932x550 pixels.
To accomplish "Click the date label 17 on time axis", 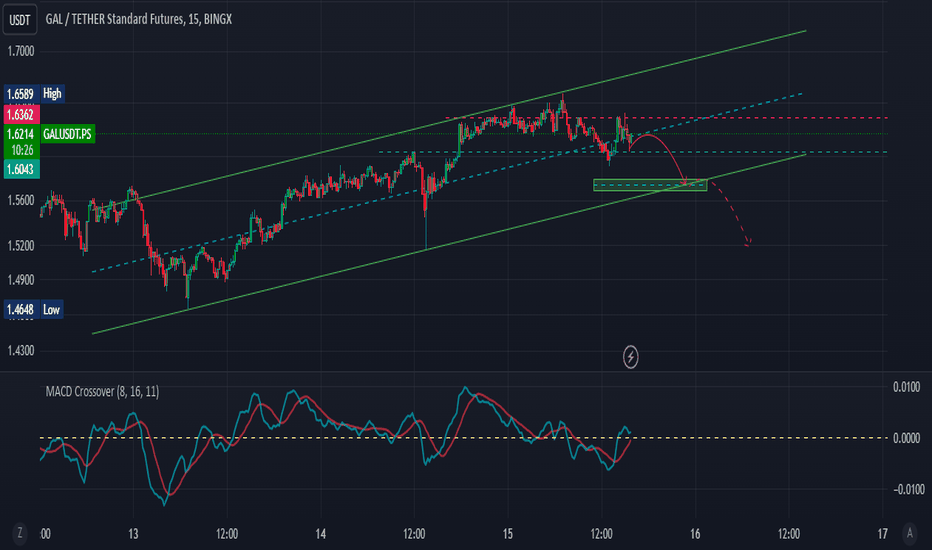I will tap(882, 534).
